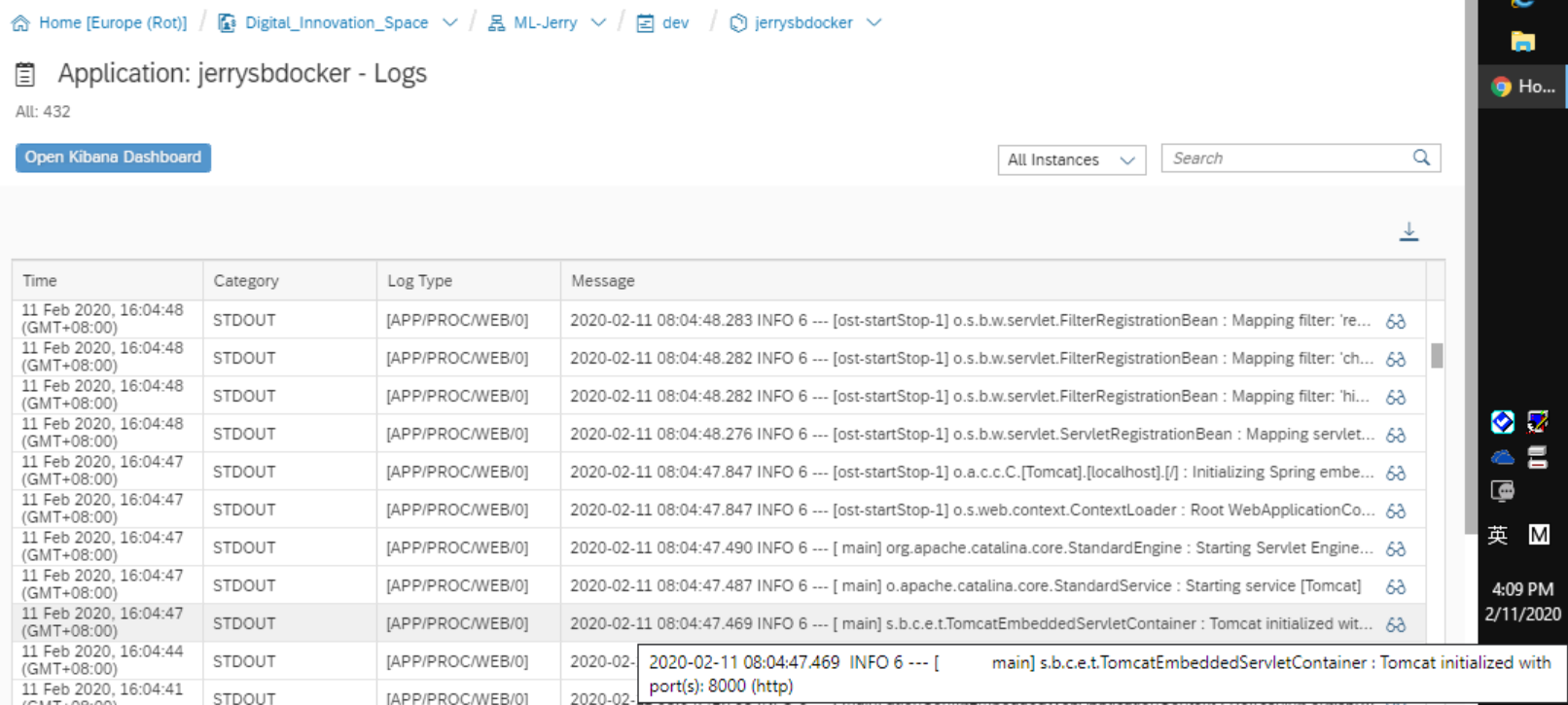Image resolution: width=1568 pixels, height=705 pixels.
Task: Navigate to ML-Jerry breadcrumb link
Action: [545, 22]
